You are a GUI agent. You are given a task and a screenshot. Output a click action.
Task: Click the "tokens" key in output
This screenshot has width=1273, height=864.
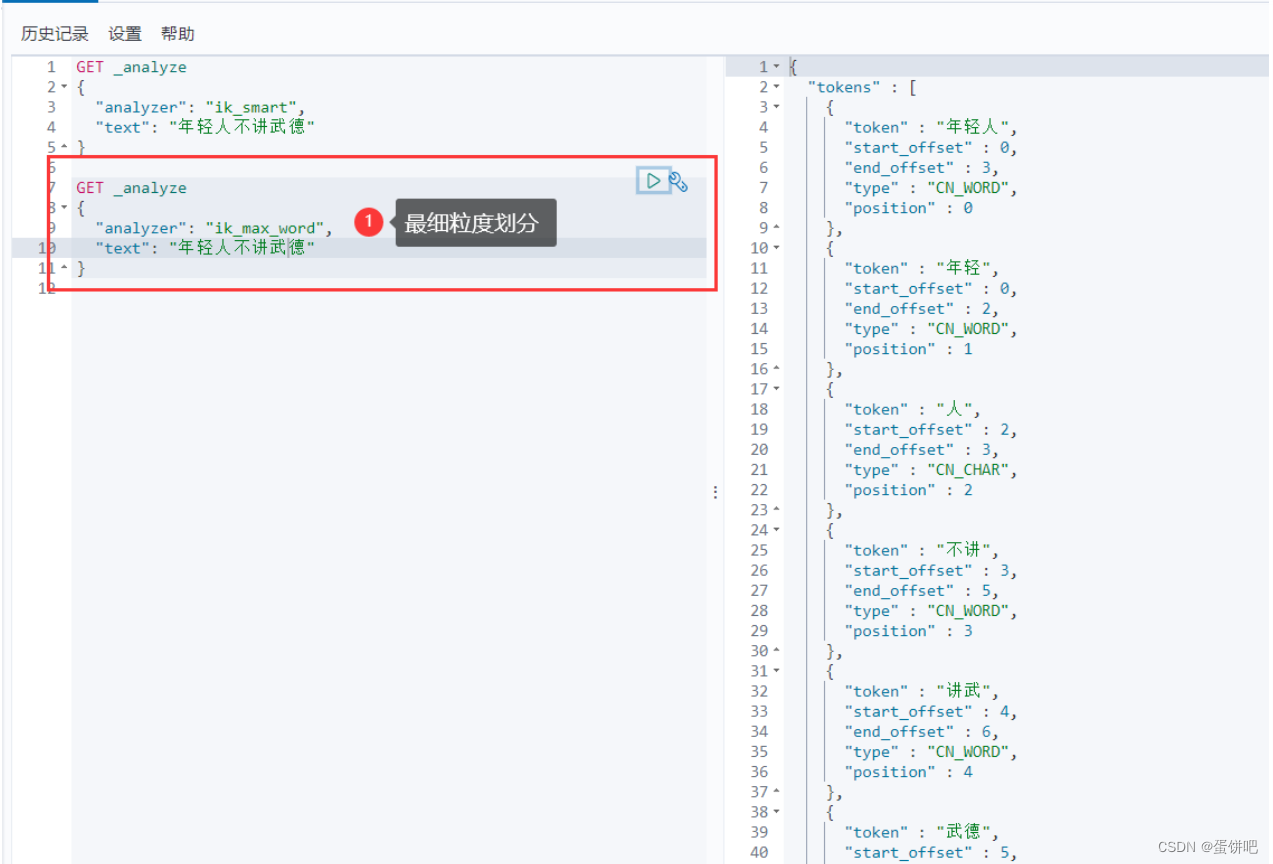[844, 87]
